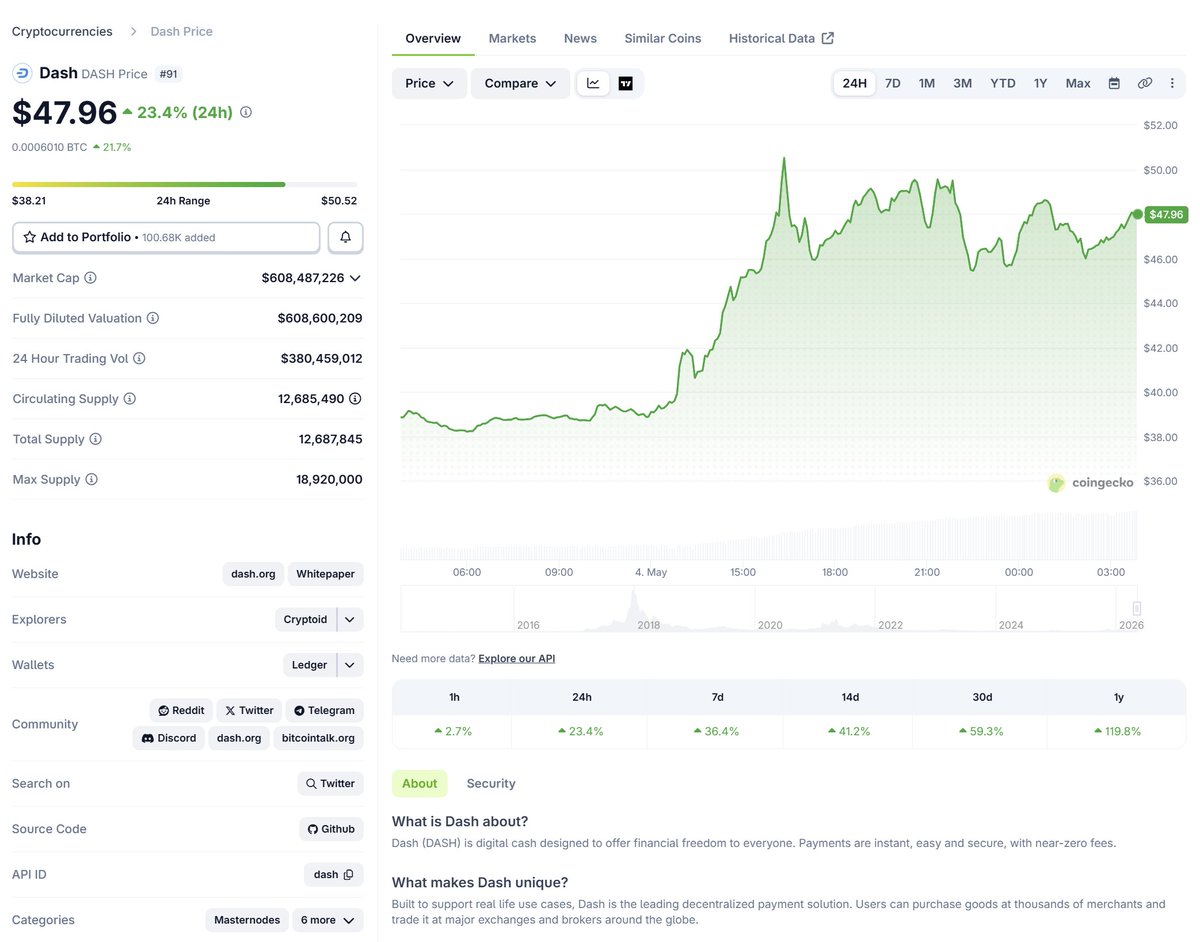The height and width of the screenshot is (942, 1200).
Task: Select the Security tab
Action: pos(491,783)
